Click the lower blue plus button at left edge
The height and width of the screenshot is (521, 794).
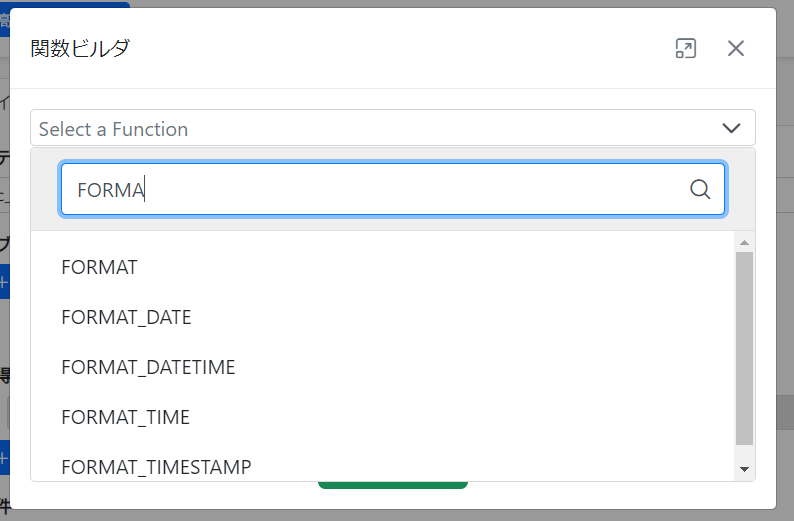[x=3, y=457]
